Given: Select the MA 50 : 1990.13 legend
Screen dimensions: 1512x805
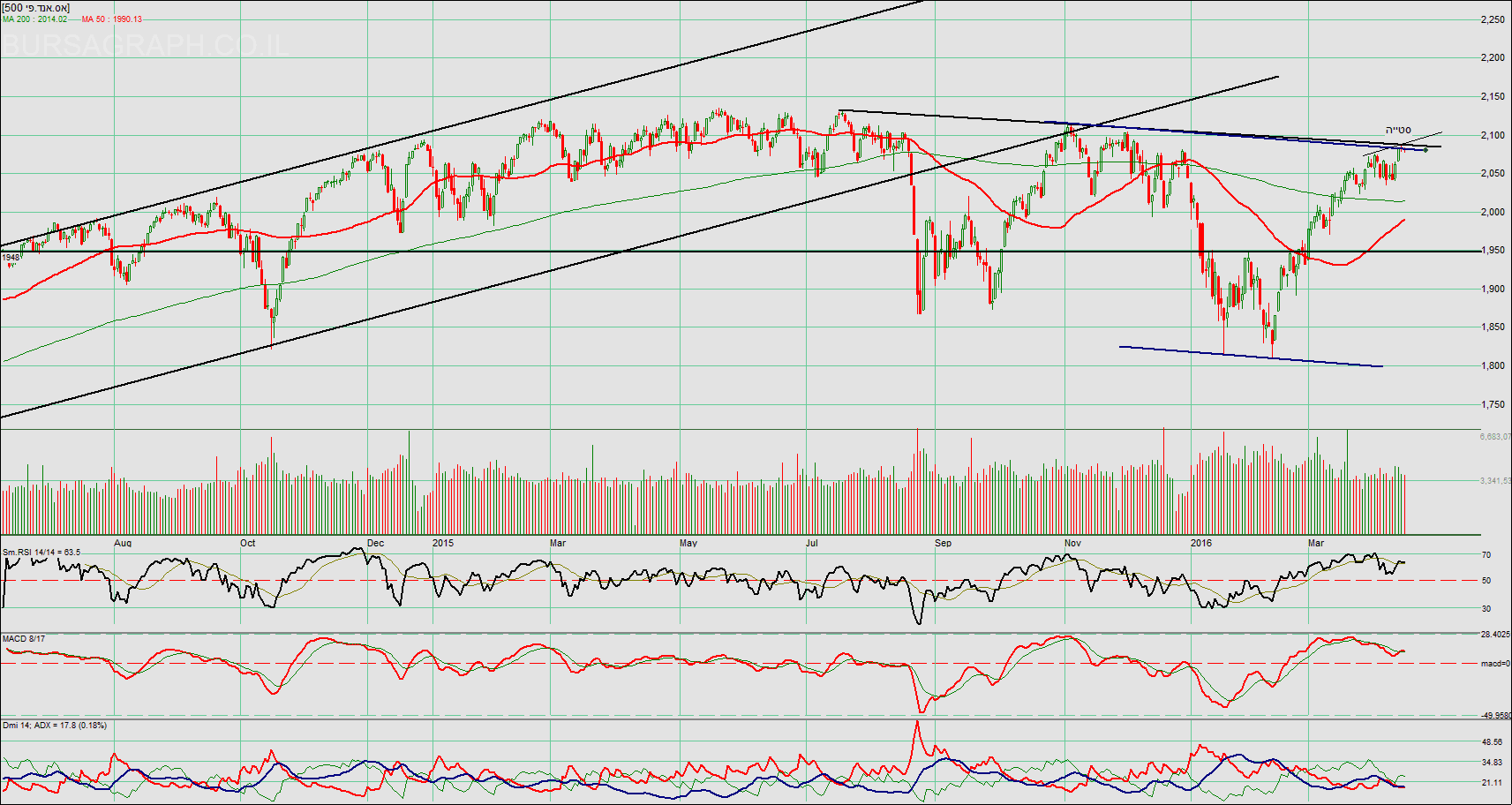Looking at the screenshot, I should coord(112,19).
